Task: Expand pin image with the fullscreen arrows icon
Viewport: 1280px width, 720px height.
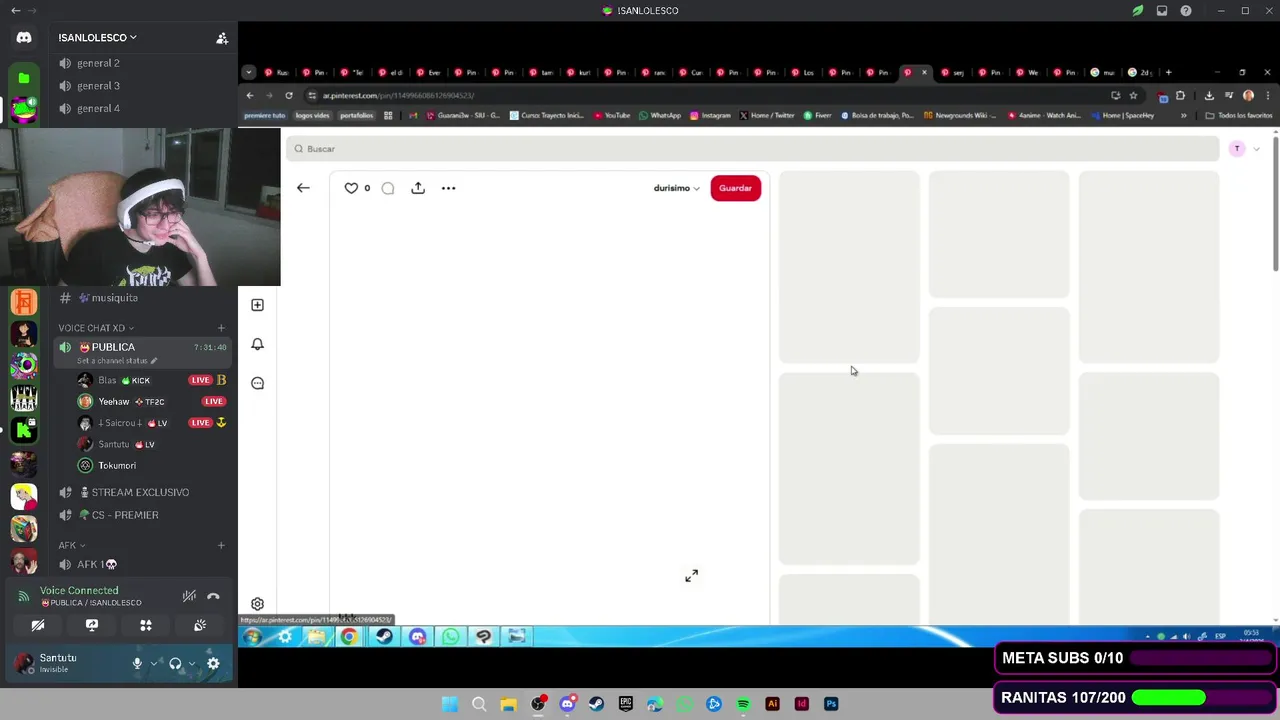Action: pos(691,576)
